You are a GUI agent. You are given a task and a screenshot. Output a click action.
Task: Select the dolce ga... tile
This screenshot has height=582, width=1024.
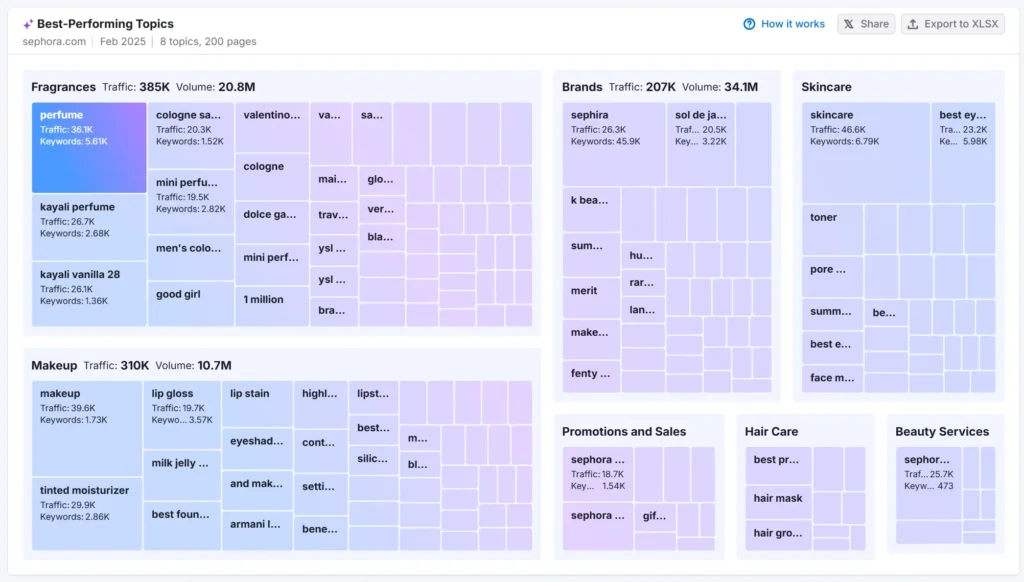pyautogui.click(x=272, y=223)
